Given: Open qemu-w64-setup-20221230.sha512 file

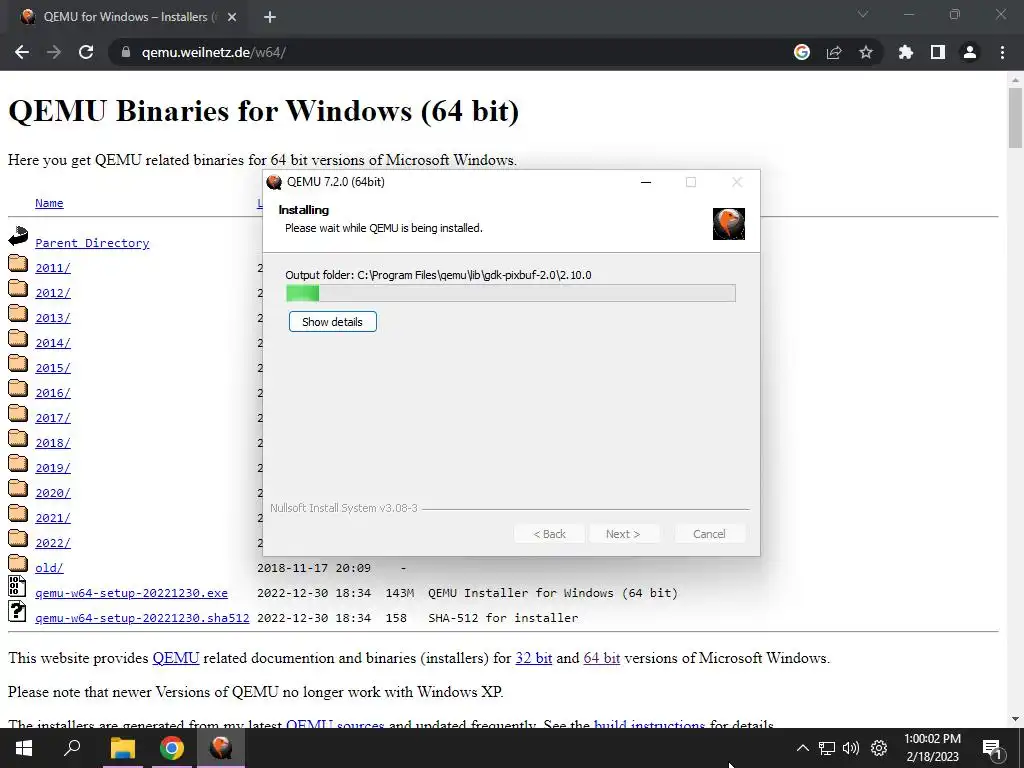Looking at the screenshot, I should [x=142, y=618].
